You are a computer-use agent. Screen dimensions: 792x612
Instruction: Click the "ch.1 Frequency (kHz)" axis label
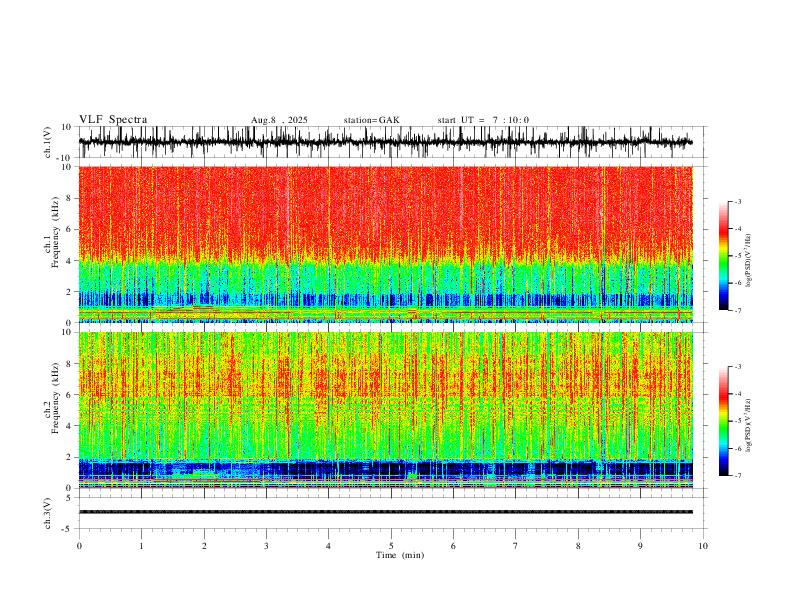point(52,233)
